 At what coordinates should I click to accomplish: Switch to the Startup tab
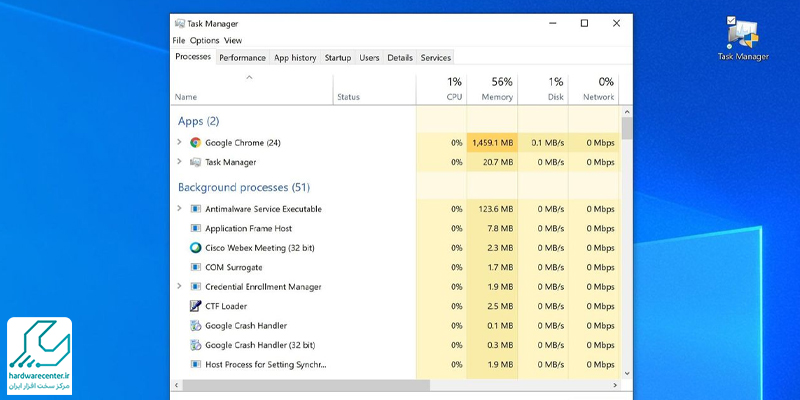click(x=338, y=58)
